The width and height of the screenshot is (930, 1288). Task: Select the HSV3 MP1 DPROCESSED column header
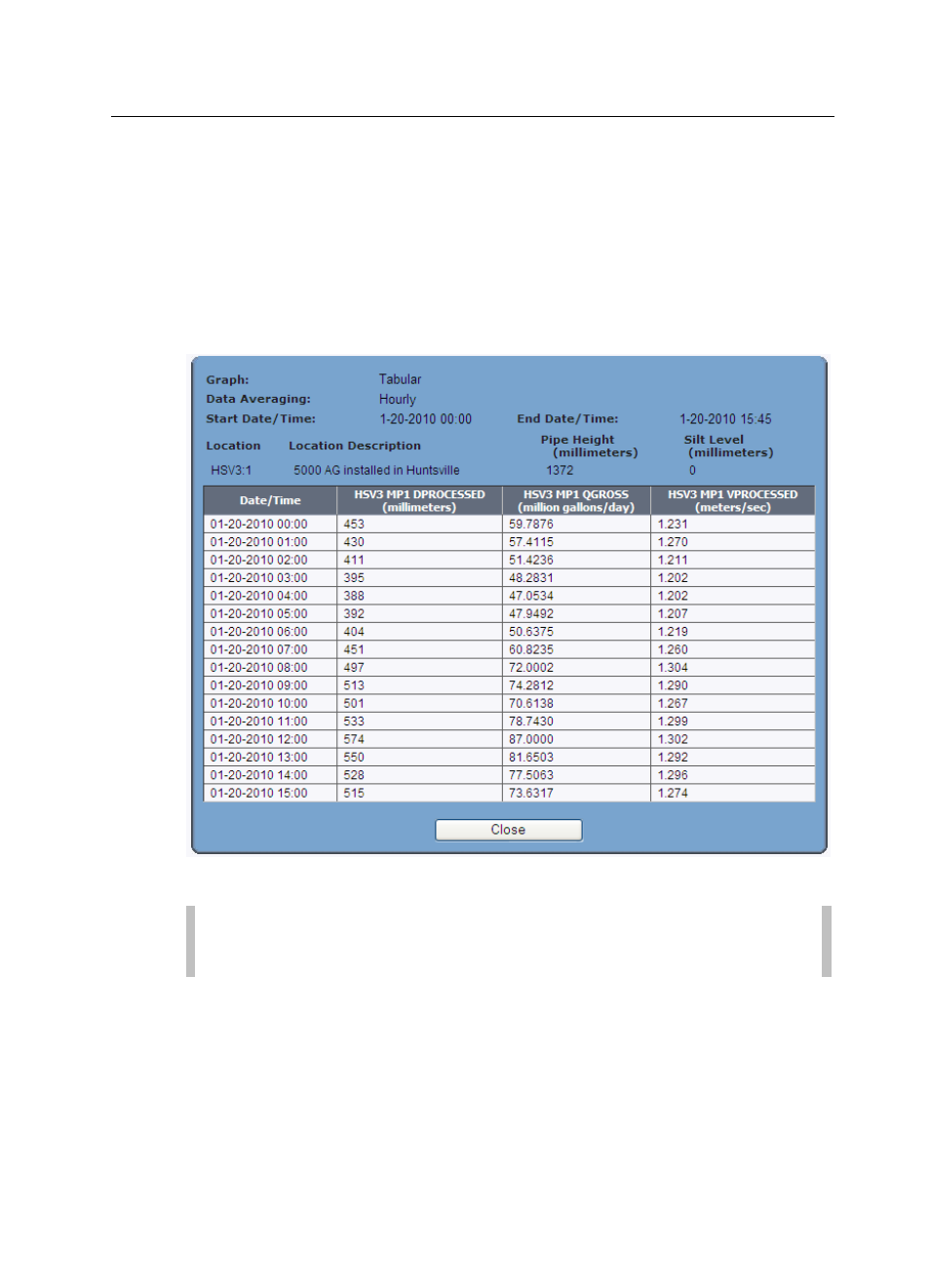[x=419, y=500]
